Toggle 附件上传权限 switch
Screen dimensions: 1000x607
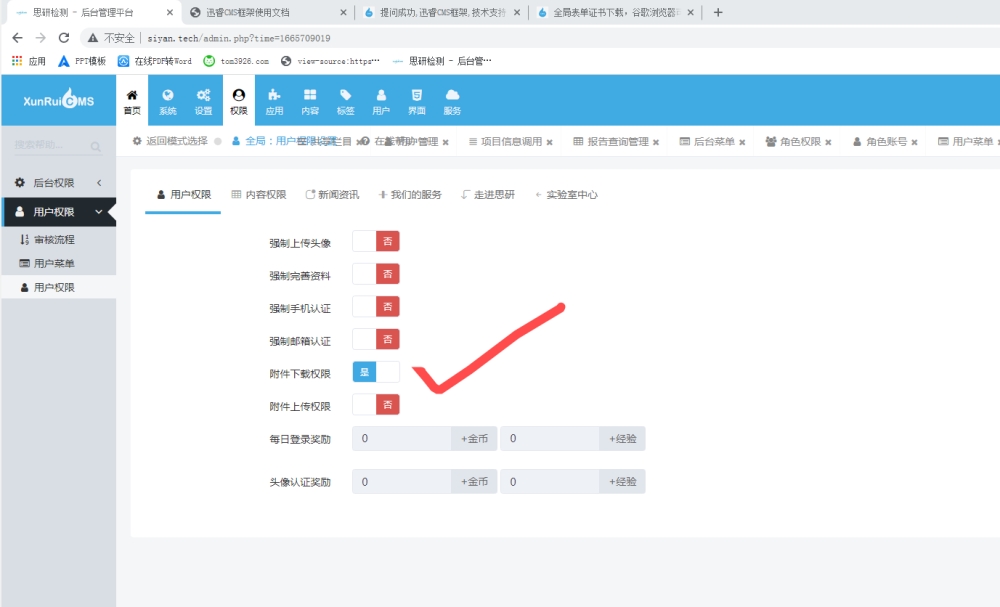376,405
